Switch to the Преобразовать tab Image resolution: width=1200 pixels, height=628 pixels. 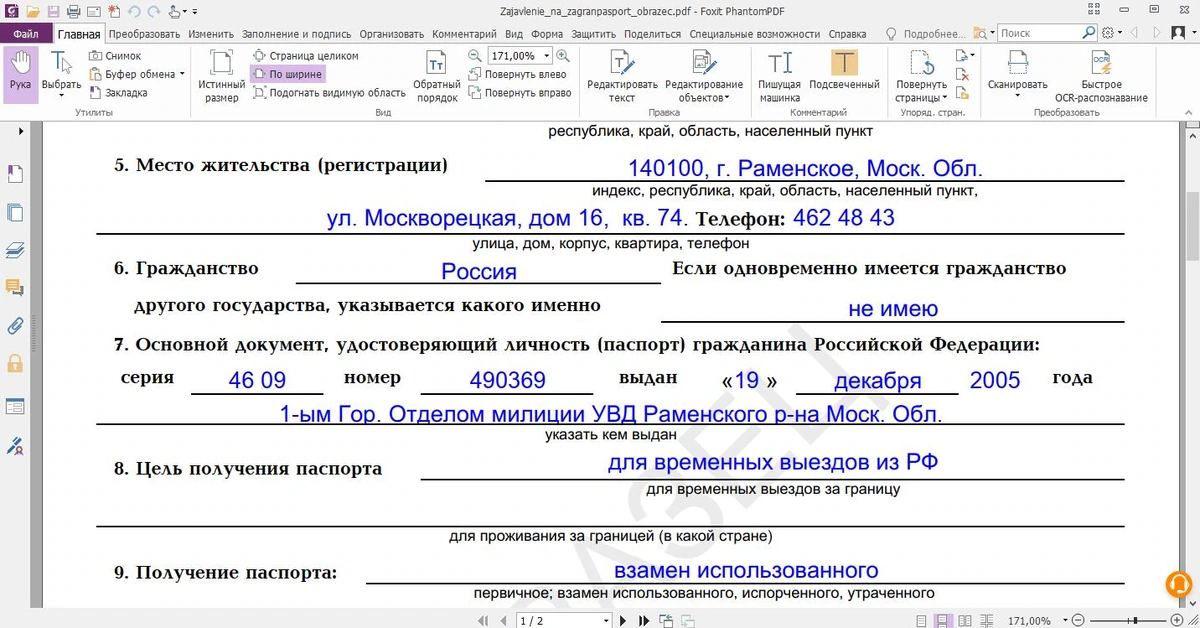click(x=144, y=34)
